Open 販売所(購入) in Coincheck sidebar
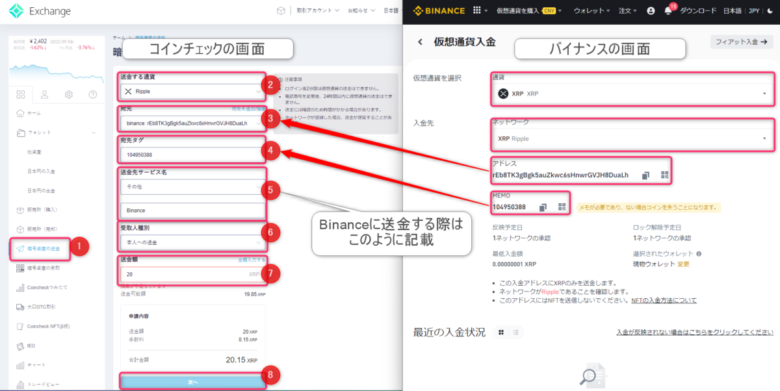The width and height of the screenshot is (780, 391). tap(37, 210)
